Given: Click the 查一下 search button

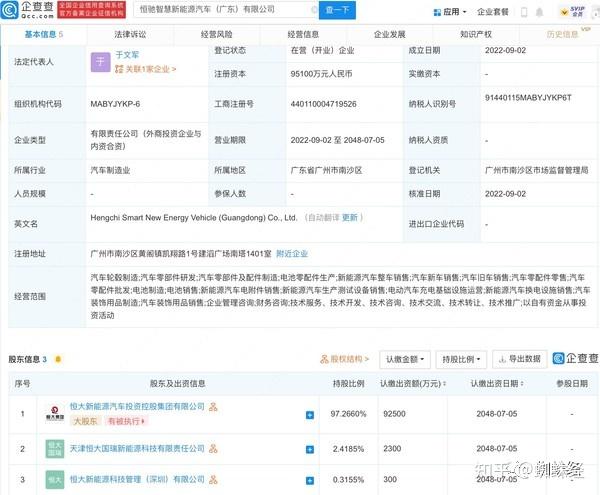Looking at the screenshot, I should tap(337, 10).
